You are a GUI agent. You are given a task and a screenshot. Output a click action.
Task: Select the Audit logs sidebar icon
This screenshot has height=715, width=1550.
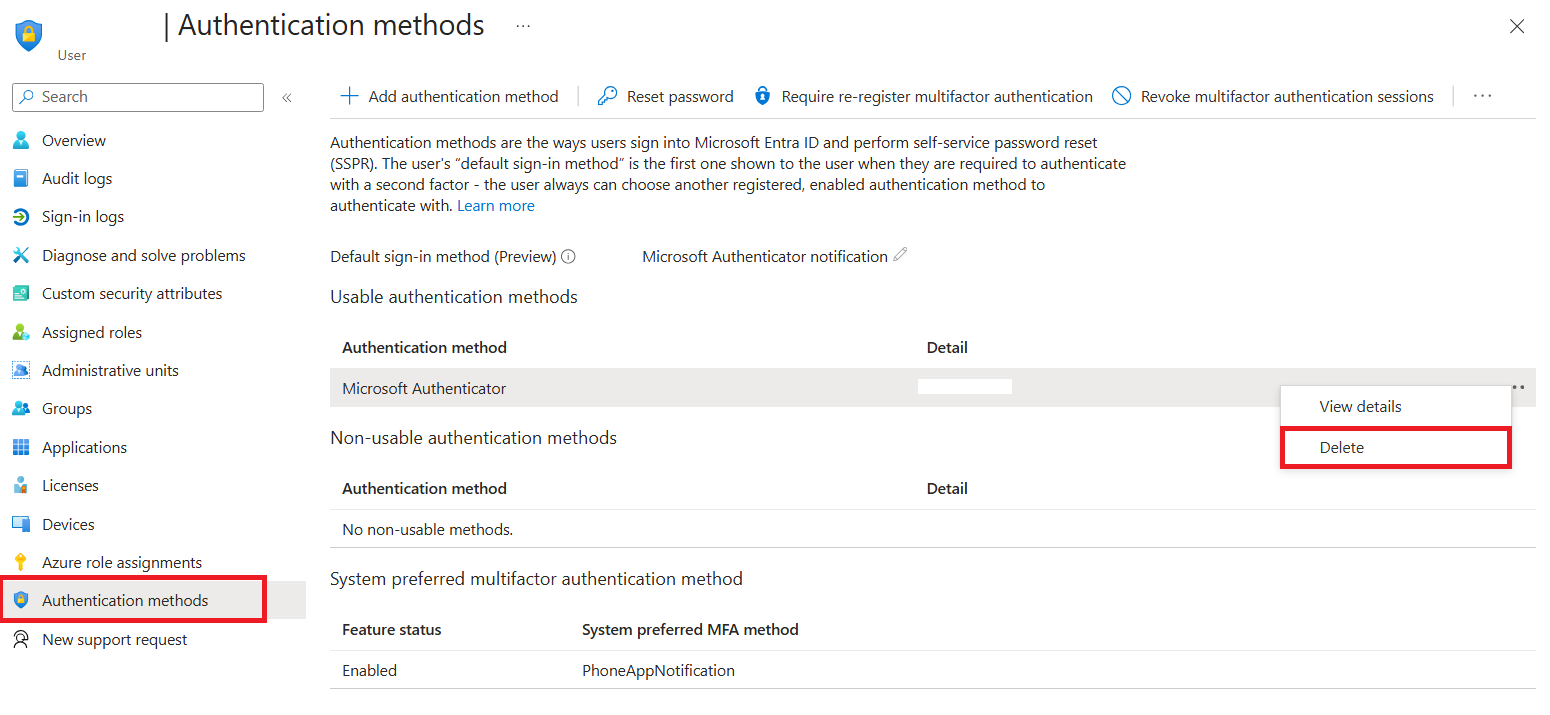[21, 178]
